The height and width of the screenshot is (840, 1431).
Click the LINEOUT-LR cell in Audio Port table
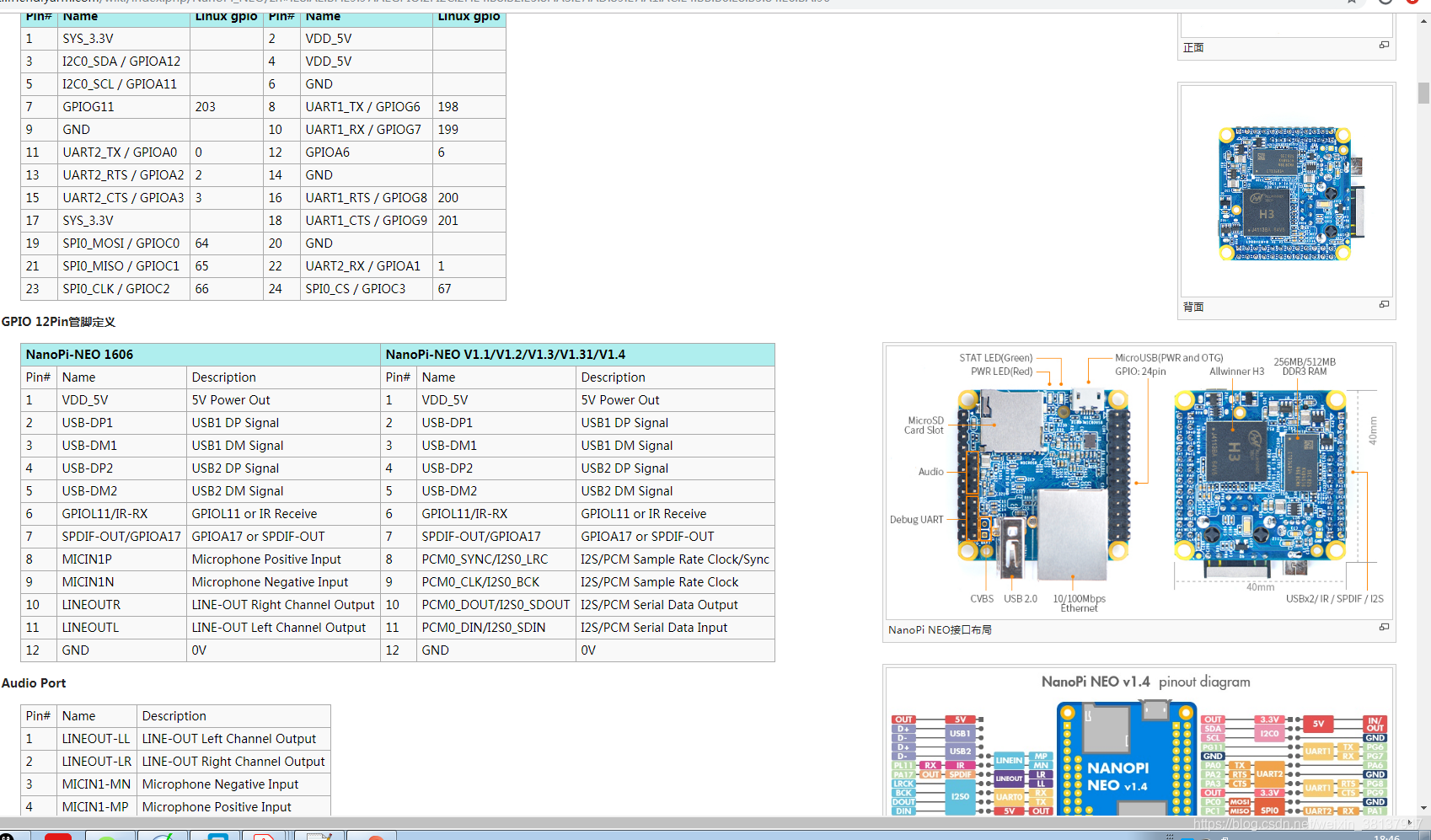[x=96, y=762]
